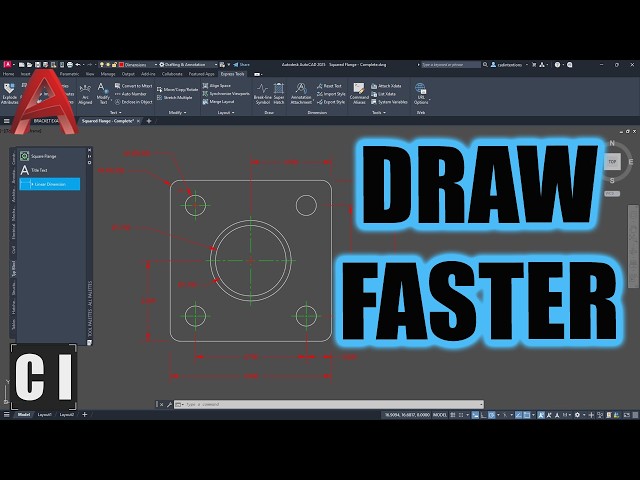This screenshot has width=640, height=480.
Task: Expand the Tools panel dropdown
Action: 379,112
